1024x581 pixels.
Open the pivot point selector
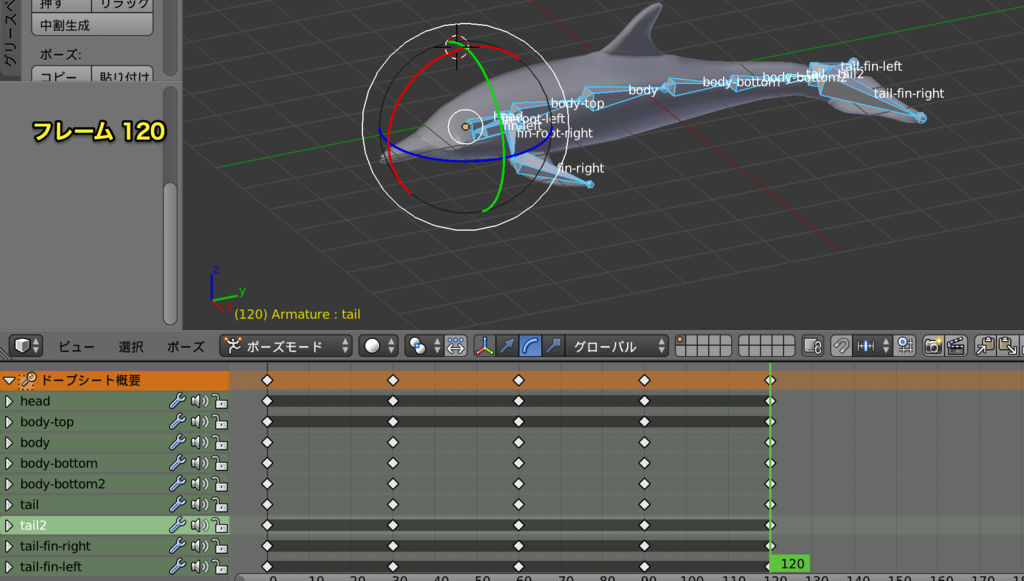(423, 346)
